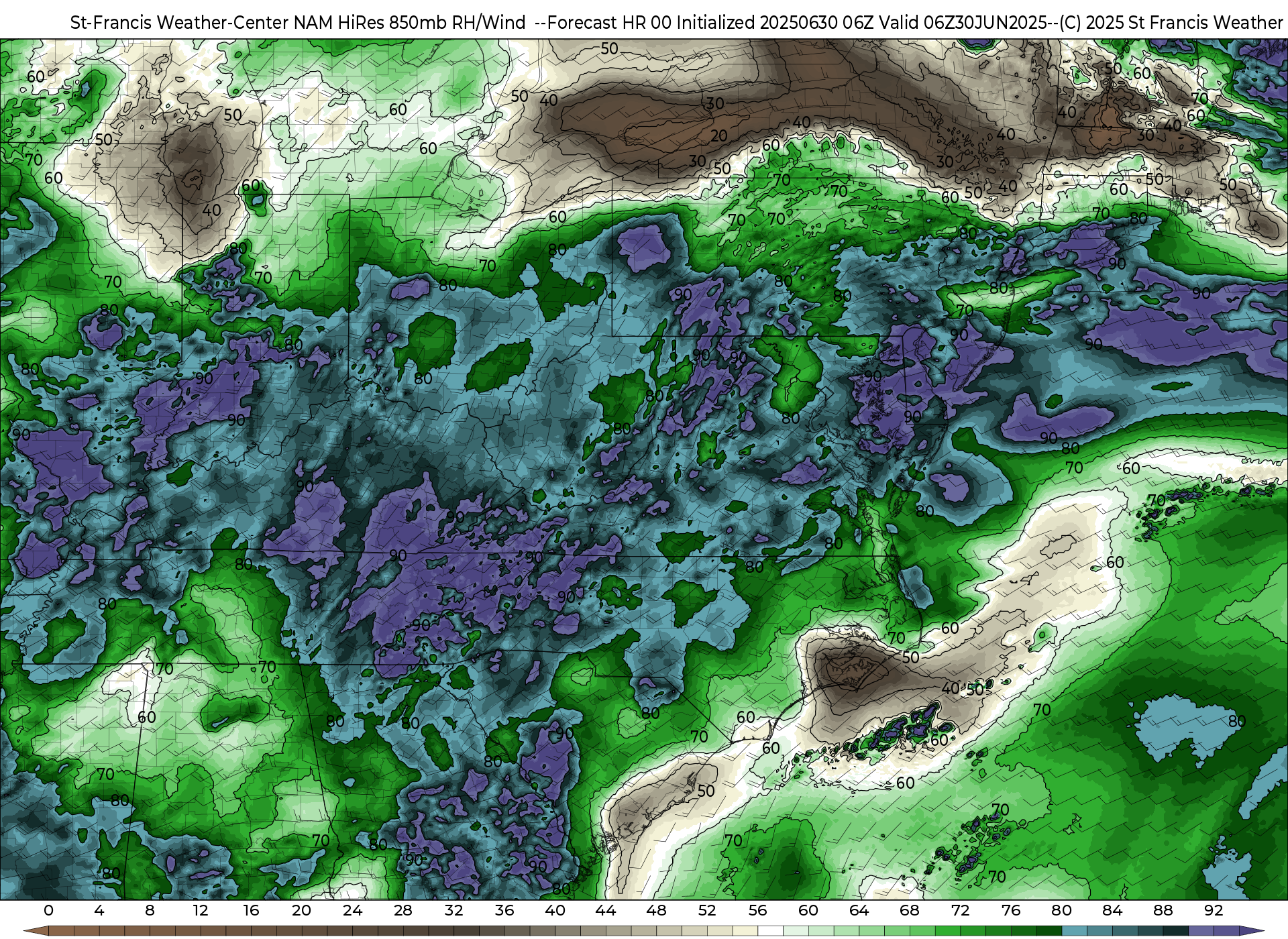Viewport: 1288px width, 939px height.
Task: Click the colorbar tick label '44'
Action: click(606, 910)
